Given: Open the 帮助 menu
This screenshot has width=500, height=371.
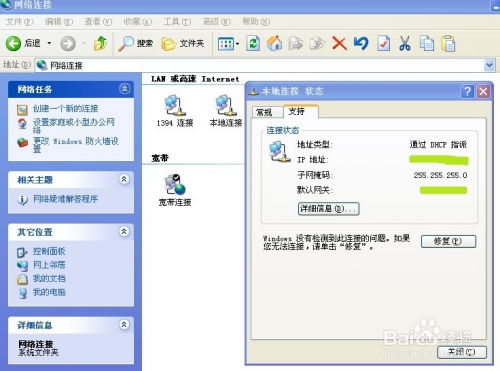Looking at the screenshot, I should tap(256, 22).
